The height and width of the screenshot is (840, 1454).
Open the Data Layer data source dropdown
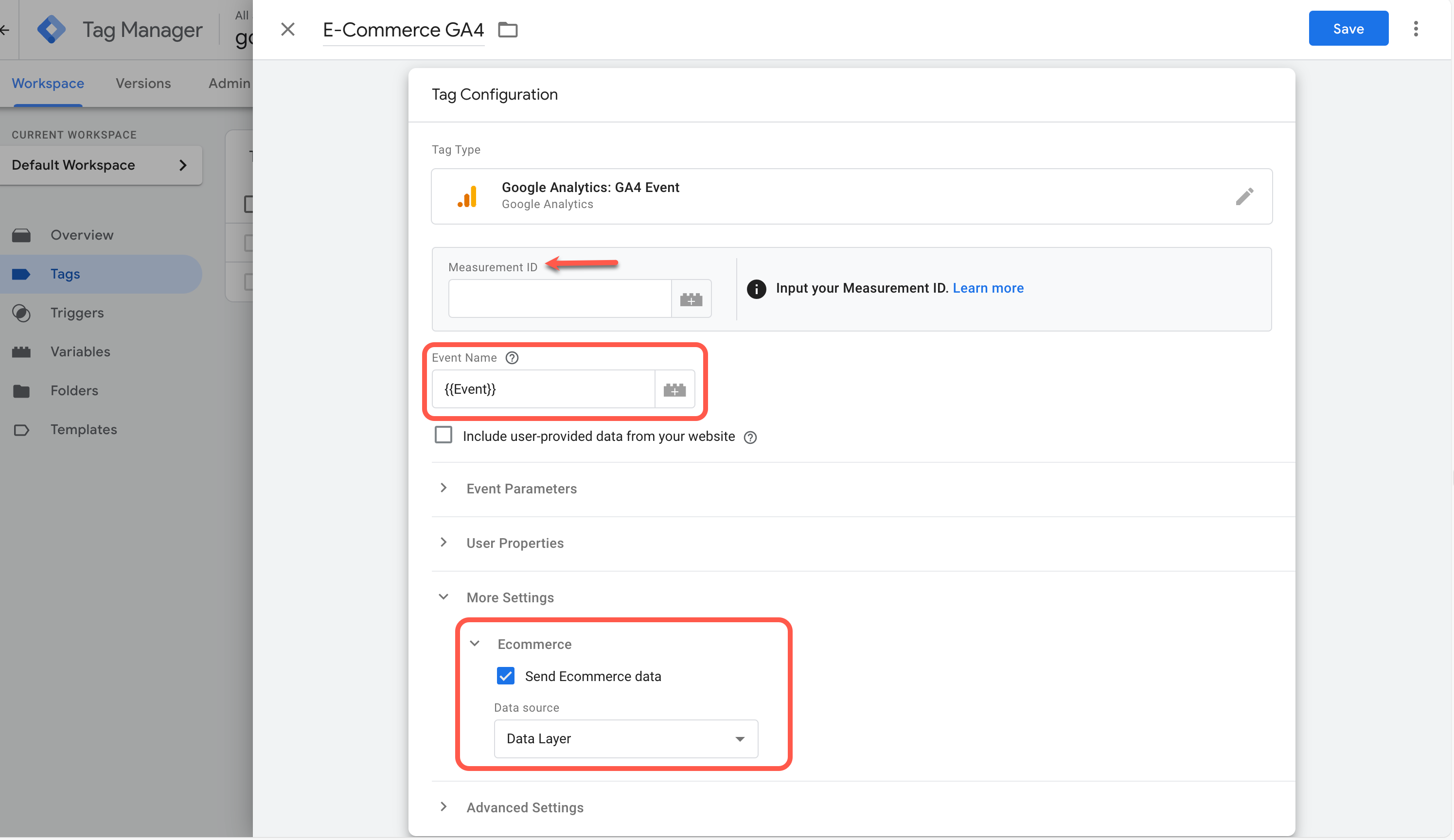click(x=626, y=738)
